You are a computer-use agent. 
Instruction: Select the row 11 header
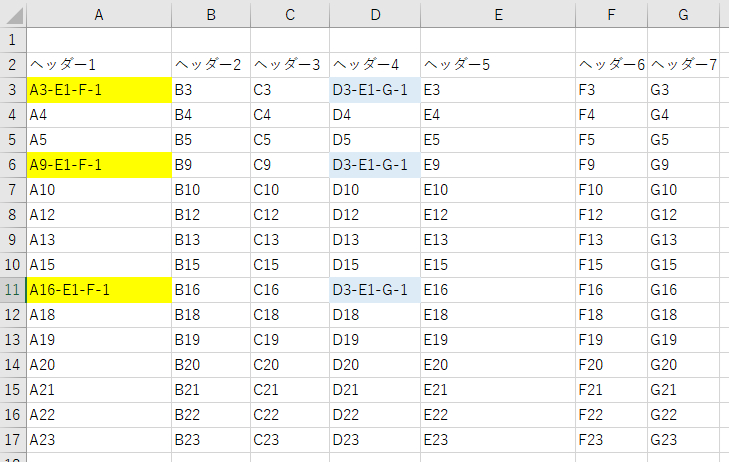[x=13, y=290]
